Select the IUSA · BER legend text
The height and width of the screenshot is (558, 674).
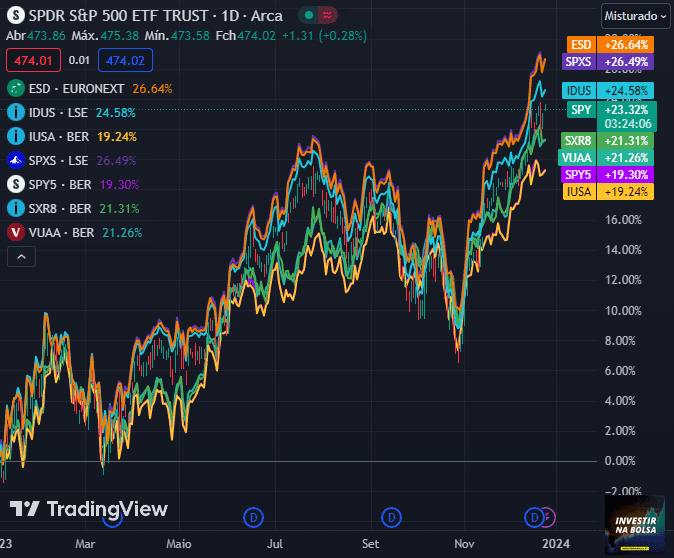[x=59, y=137]
